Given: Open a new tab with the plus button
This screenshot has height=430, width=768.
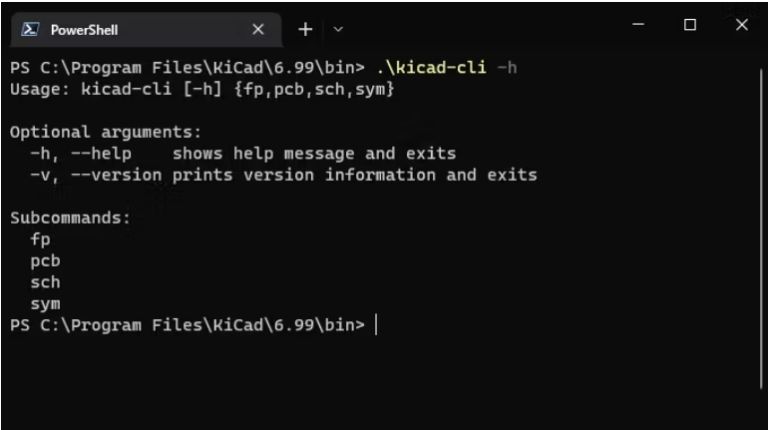Looking at the screenshot, I should 305,30.
